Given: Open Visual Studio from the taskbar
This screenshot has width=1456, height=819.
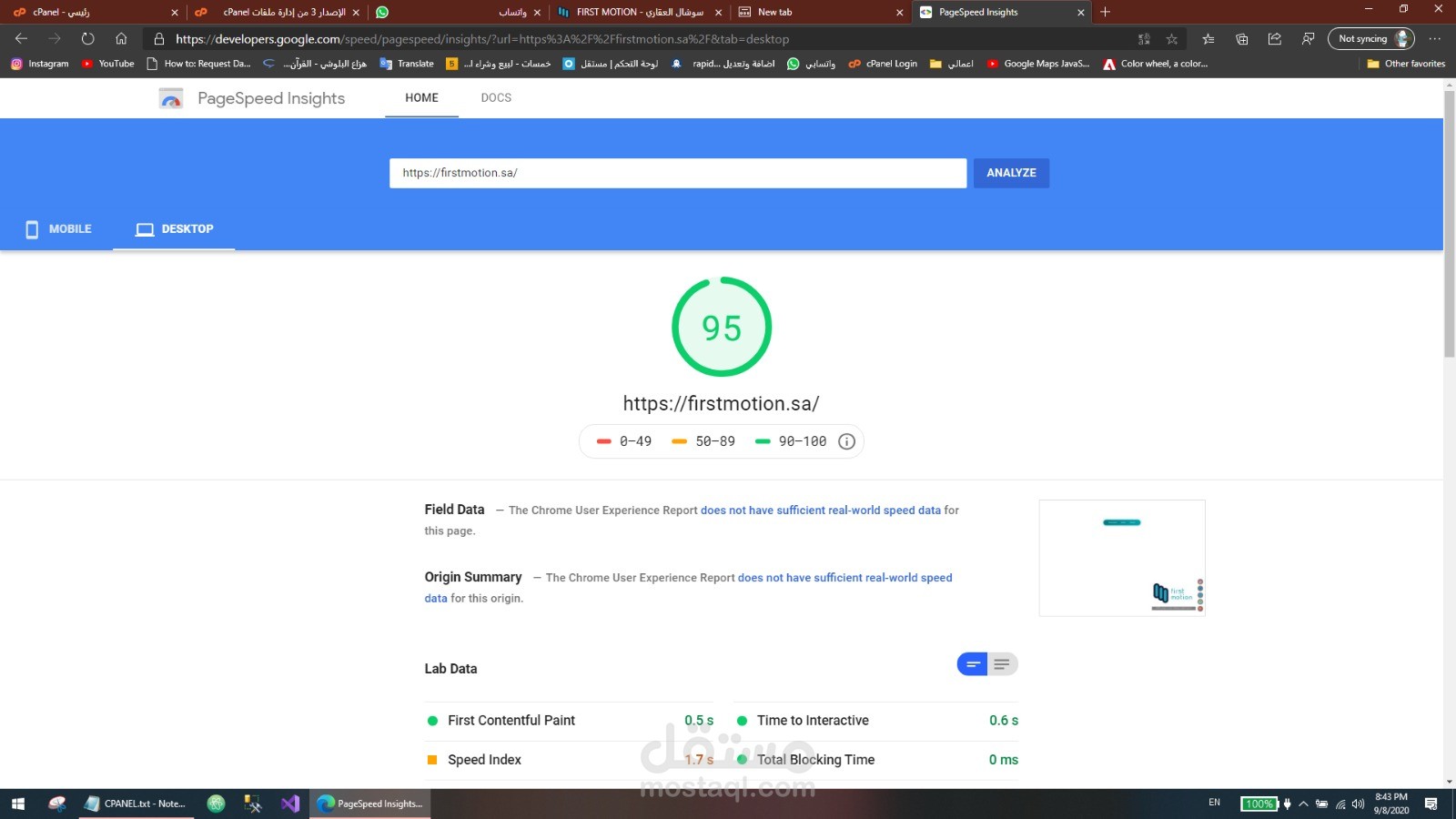Looking at the screenshot, I should 290,804.
